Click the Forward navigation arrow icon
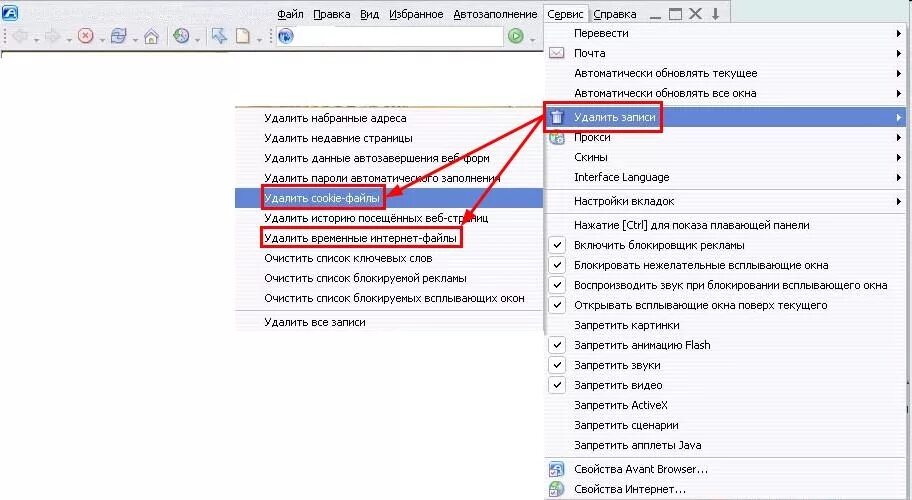The image size is (912, 500). tap(52, 36)
